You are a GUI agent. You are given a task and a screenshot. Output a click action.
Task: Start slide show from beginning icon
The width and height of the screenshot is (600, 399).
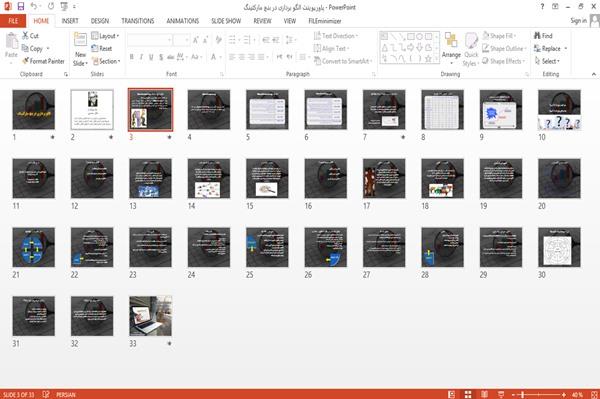coord(64,7)
